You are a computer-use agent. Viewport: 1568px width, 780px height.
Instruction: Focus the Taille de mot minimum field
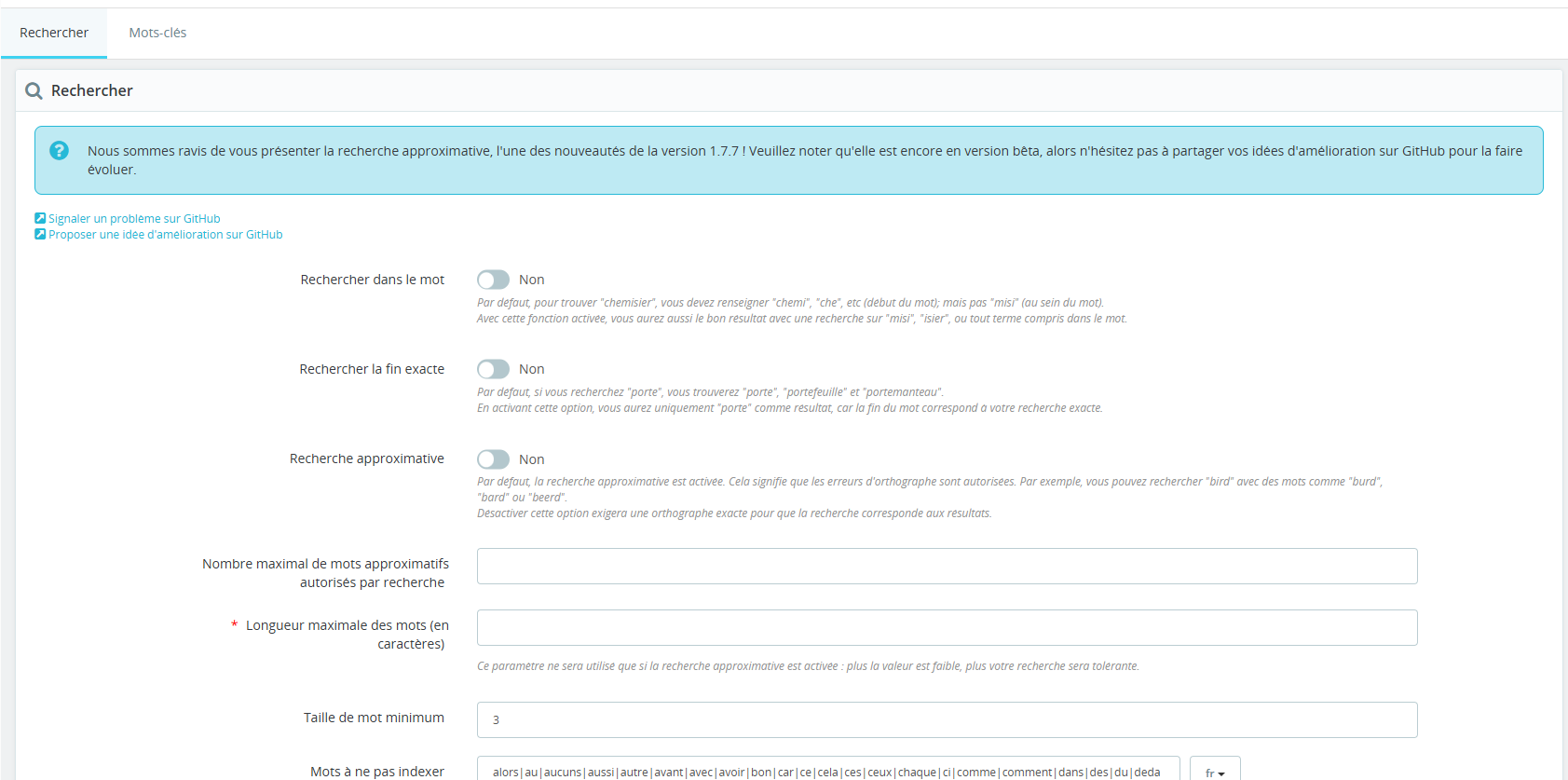tap(947, 719)
